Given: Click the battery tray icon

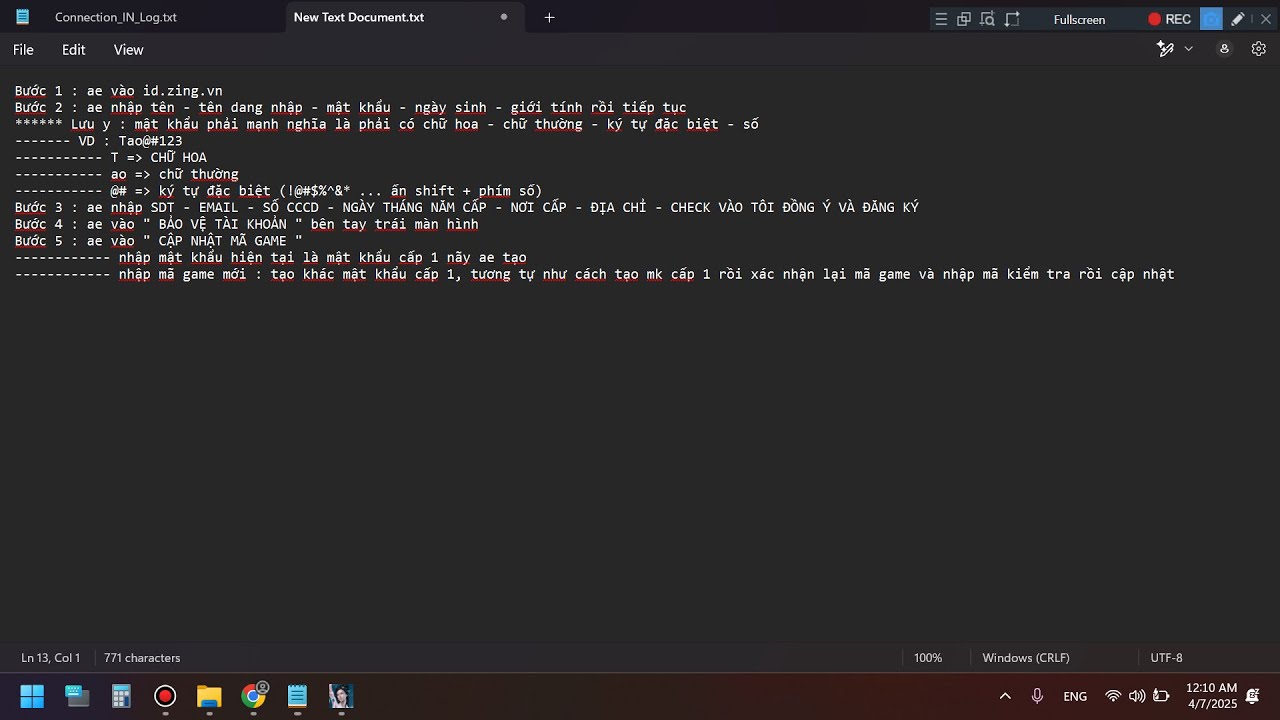Looking at the screenshot, I should point(1161,696).
